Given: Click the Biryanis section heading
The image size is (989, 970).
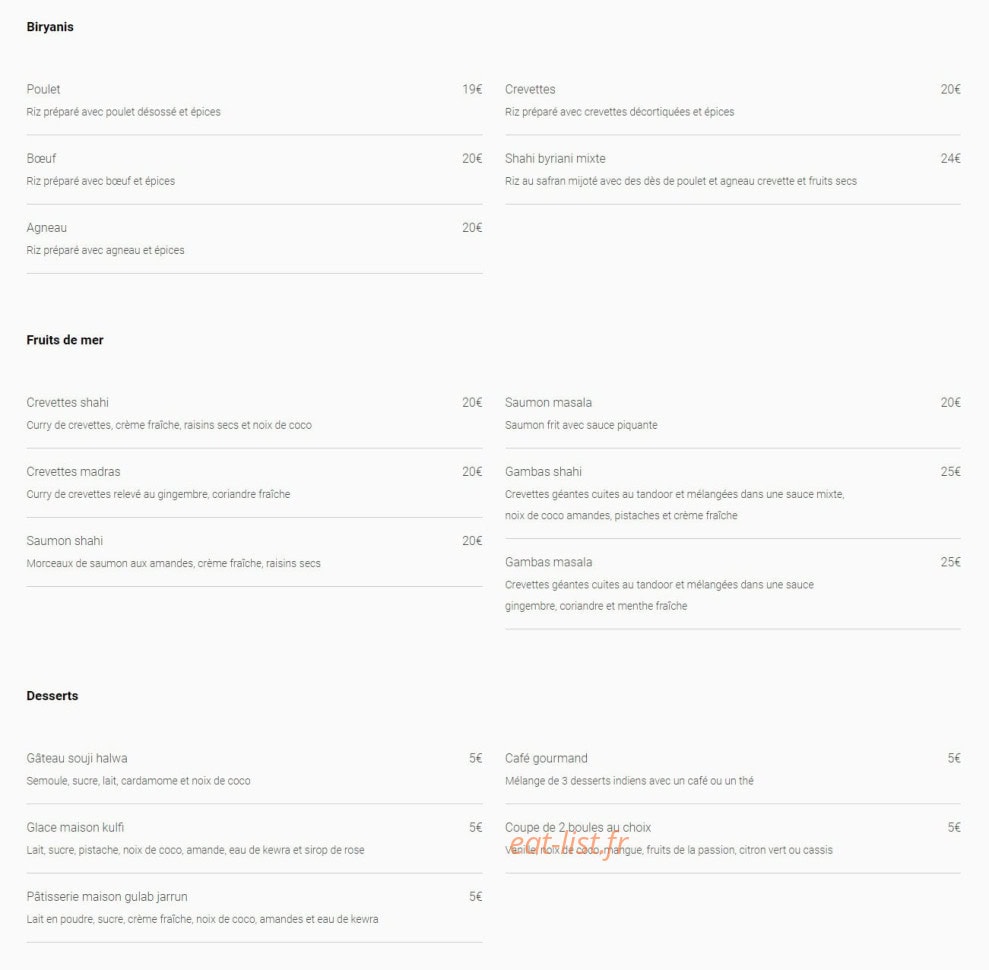Looking at the screenshot, I should (50, 26).
